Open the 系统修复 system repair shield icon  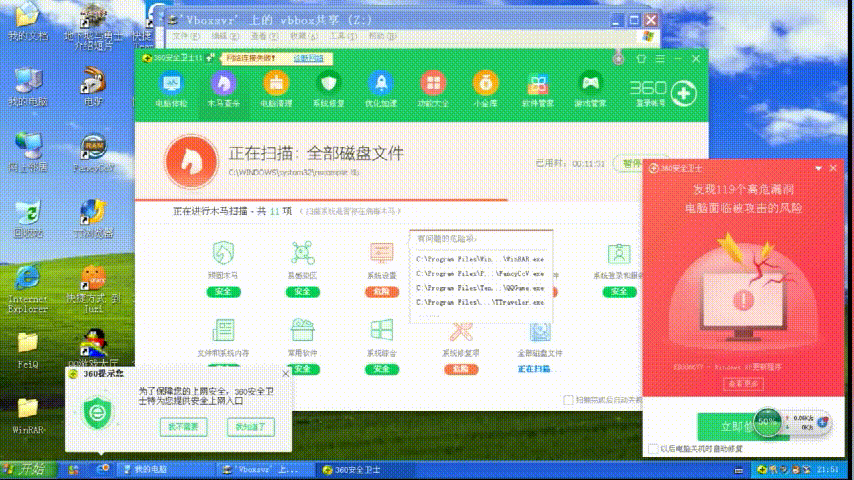328,84
